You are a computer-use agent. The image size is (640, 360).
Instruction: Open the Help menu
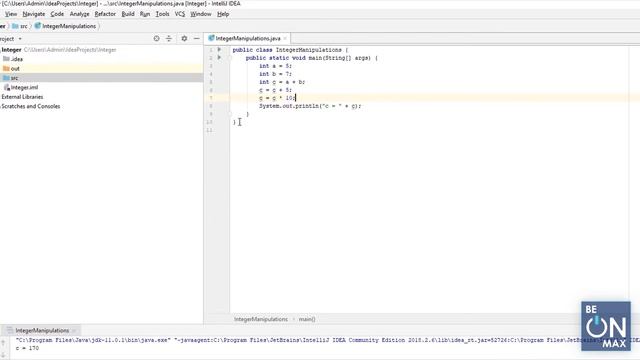point(223,14)
